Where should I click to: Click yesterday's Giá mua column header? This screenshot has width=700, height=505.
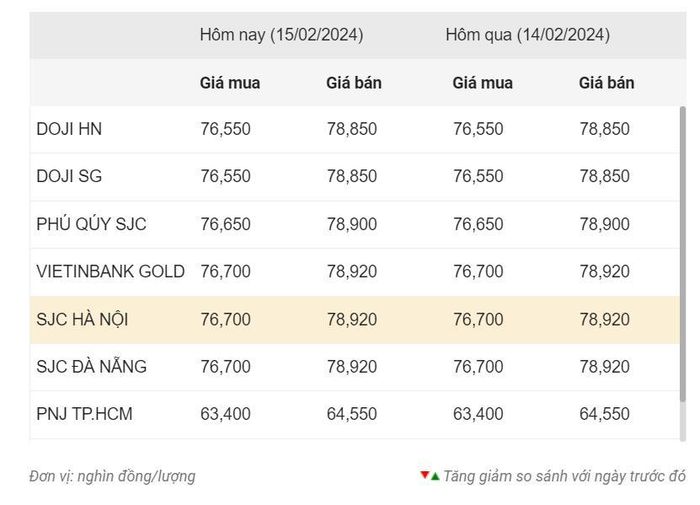(483, 83)
